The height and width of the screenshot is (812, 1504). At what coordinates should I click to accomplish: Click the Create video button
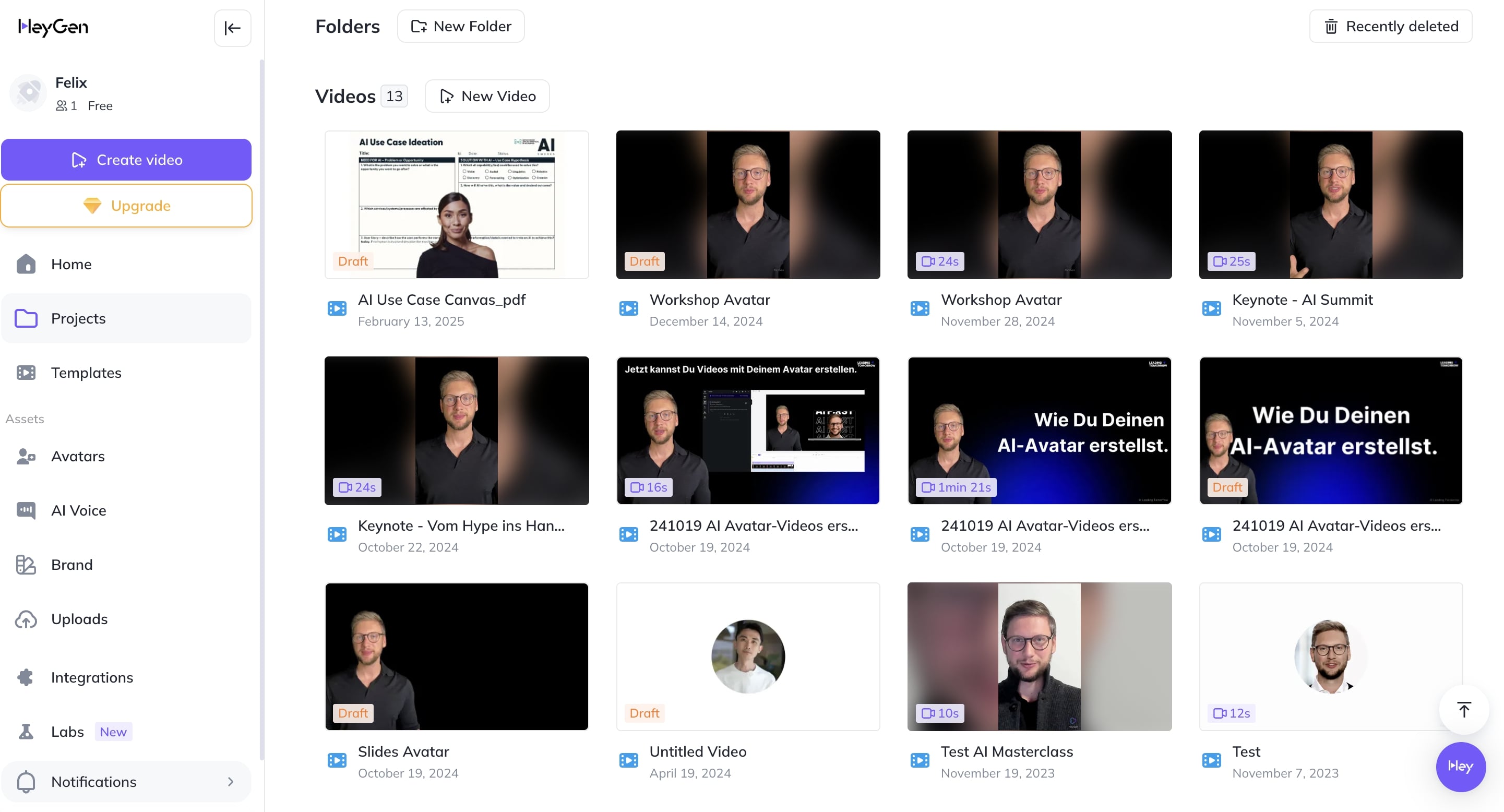coord(126,159)
